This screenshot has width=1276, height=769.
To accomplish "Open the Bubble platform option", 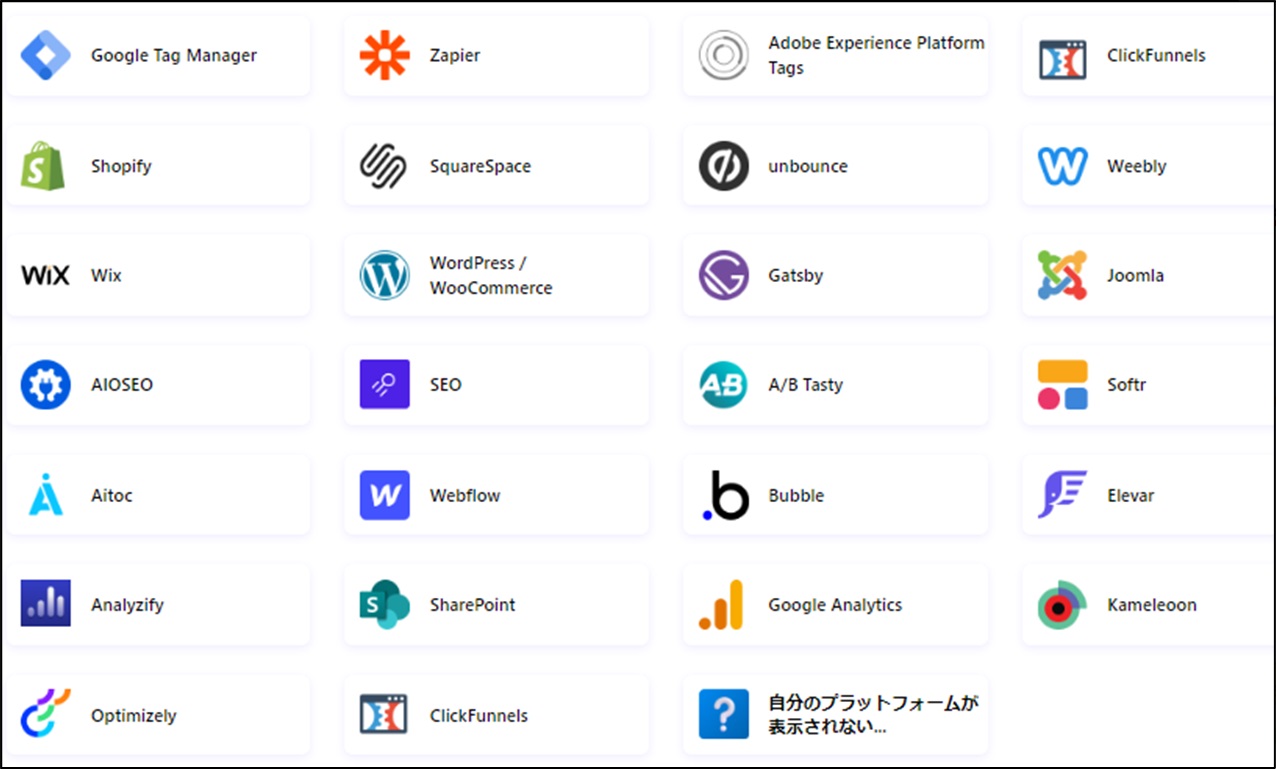I will pos(835,495).
